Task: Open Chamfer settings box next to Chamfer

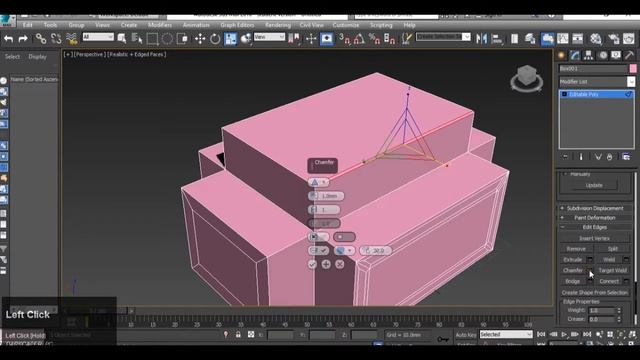Action: click(x=590, y=271)
